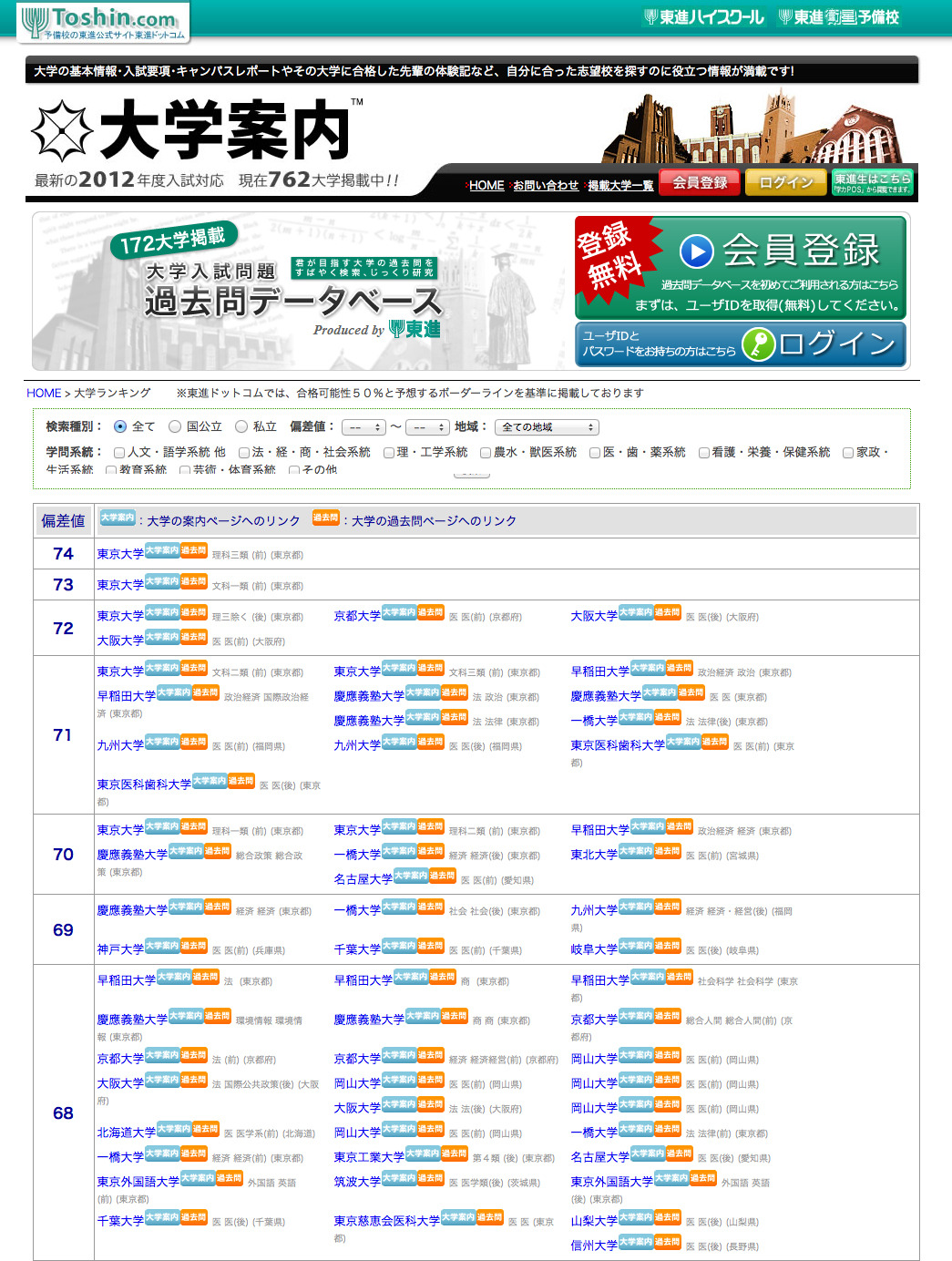This screenshot has height=1261, width=952.
Task: Click the 偏差値 value 71
Action: (63, 734)
